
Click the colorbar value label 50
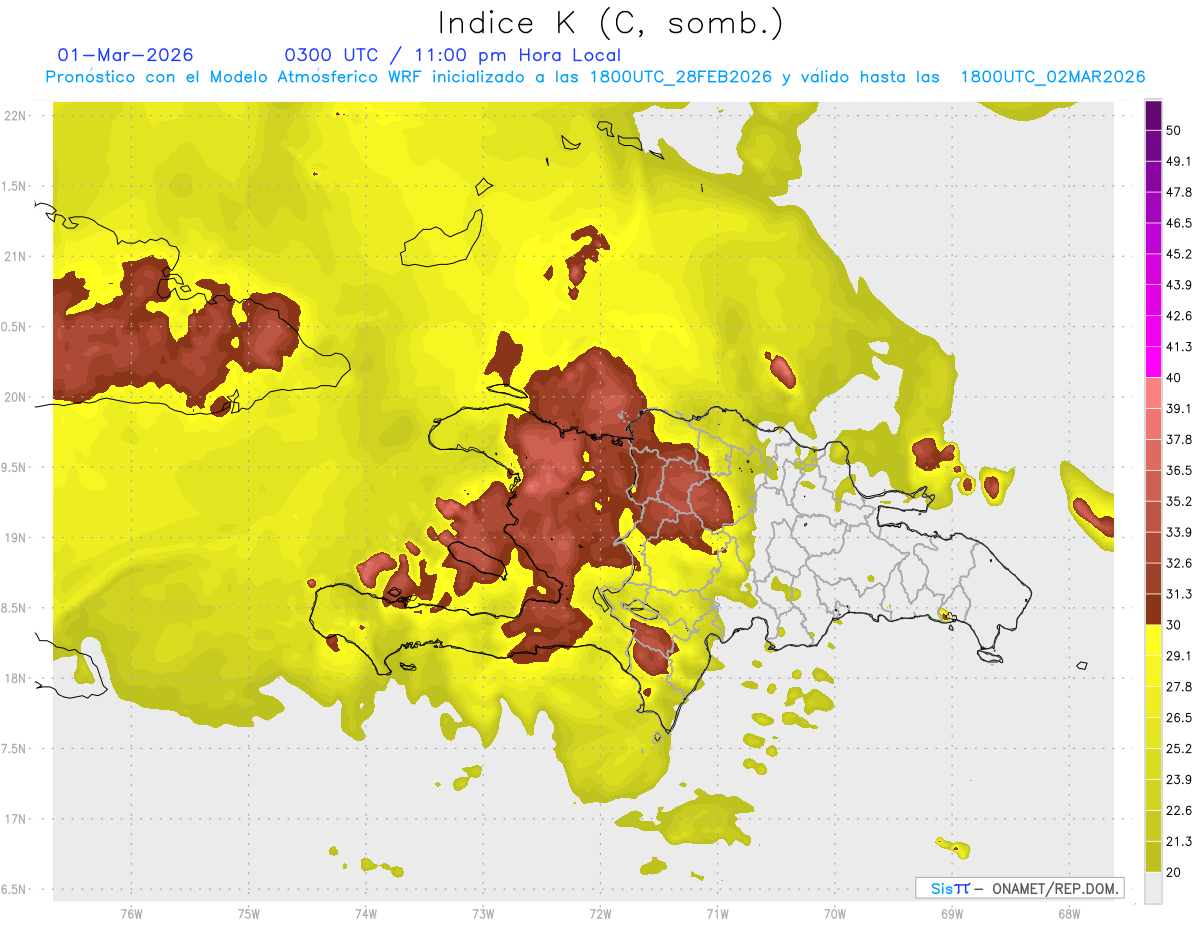[x=1174, y=131]
